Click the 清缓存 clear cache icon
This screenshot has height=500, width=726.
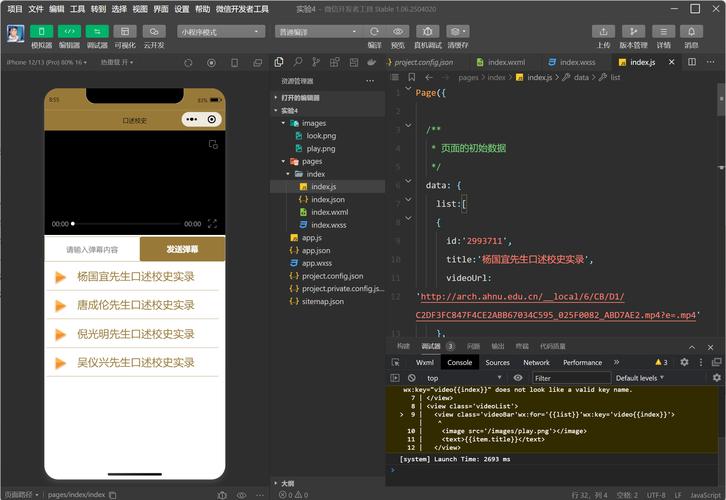point(457,31)
